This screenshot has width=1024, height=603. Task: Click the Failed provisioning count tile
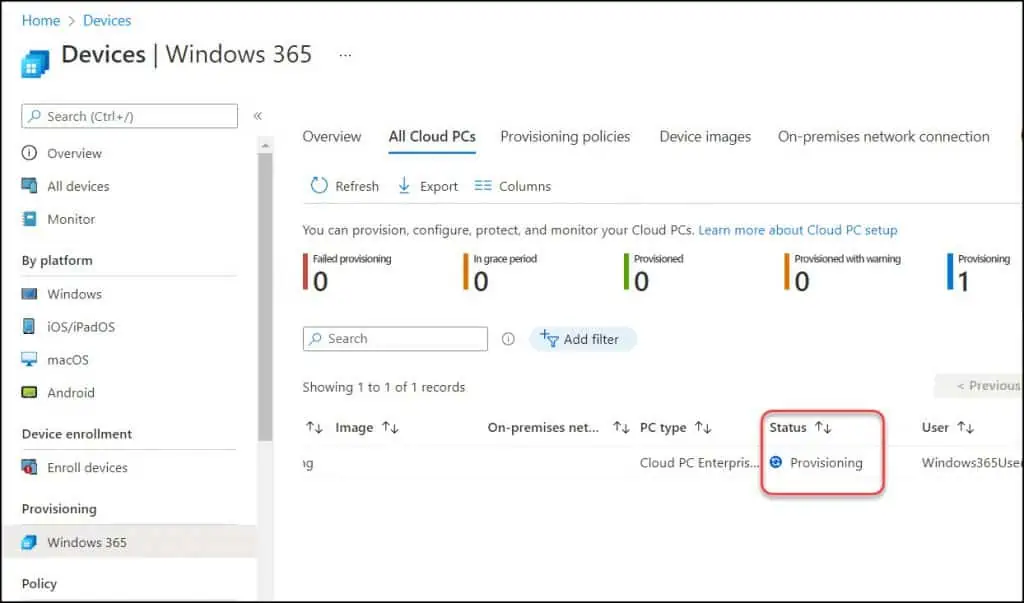[x=347, y=272]
